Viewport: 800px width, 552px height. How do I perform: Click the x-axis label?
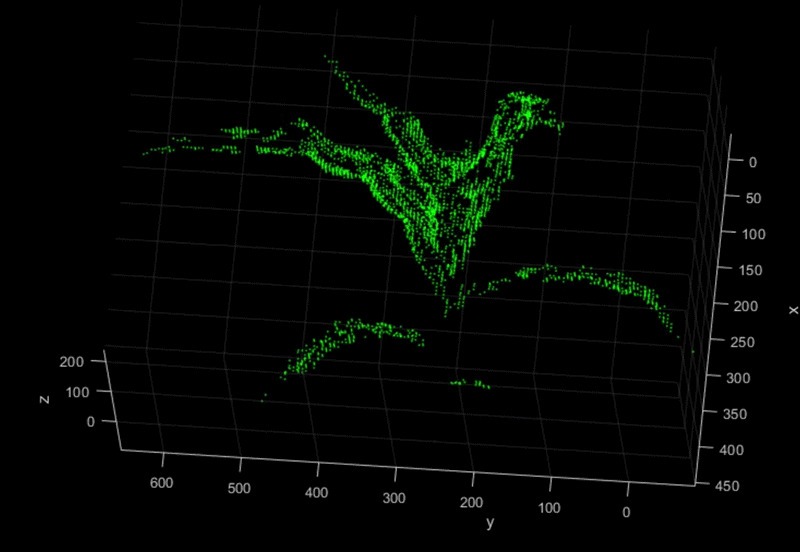793,310
